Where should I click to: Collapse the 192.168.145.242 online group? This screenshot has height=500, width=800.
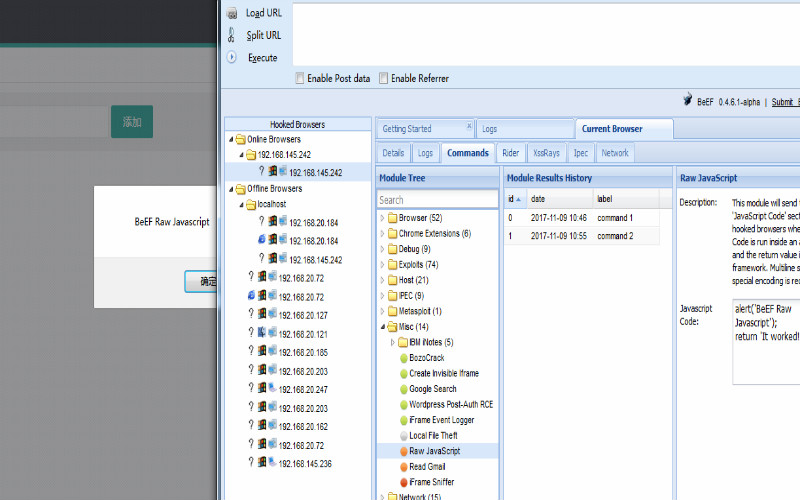(x=241, y=155)
